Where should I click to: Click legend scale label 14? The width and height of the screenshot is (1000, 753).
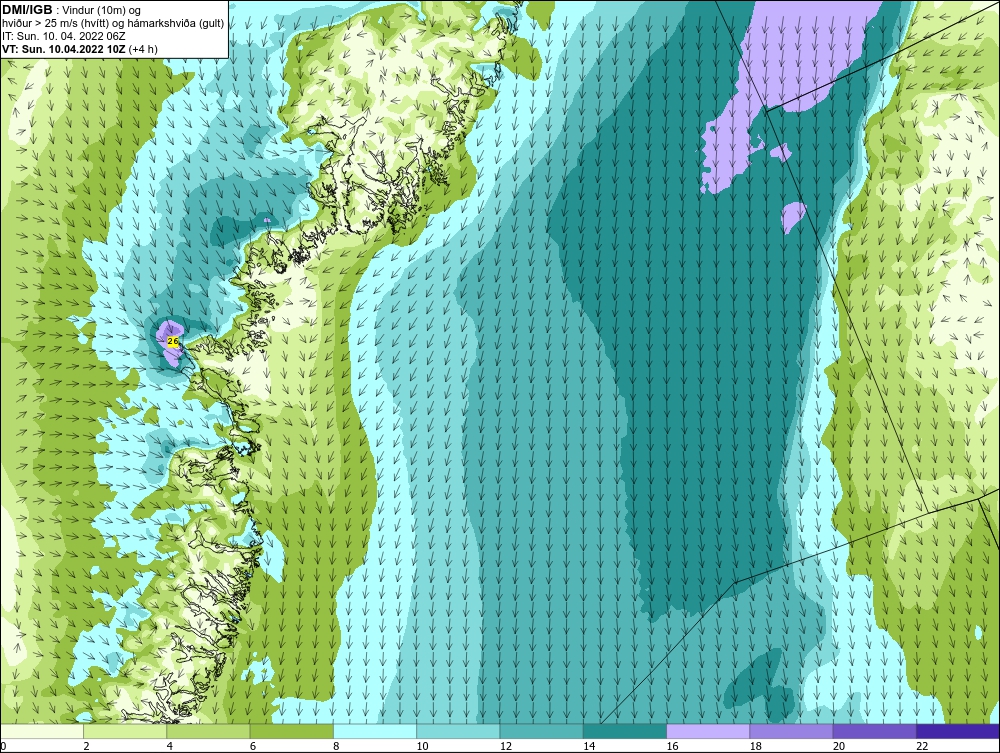[x=589, y=747]
